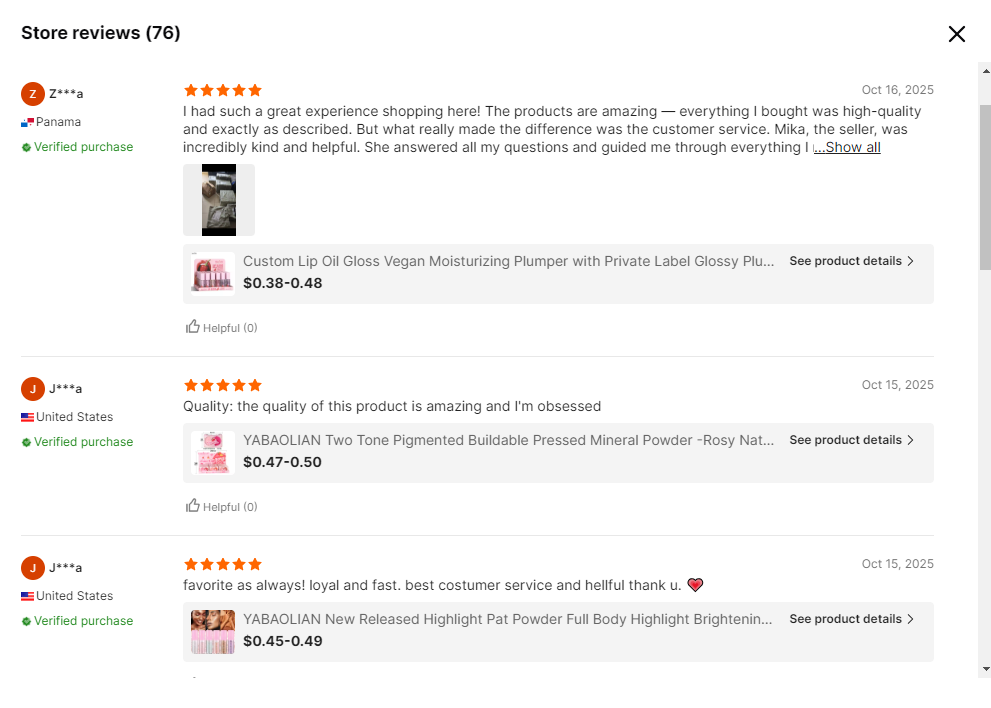Viewport: 991px width, 708px height.
Task: Open the review video thumbnail
Action: 219,200
